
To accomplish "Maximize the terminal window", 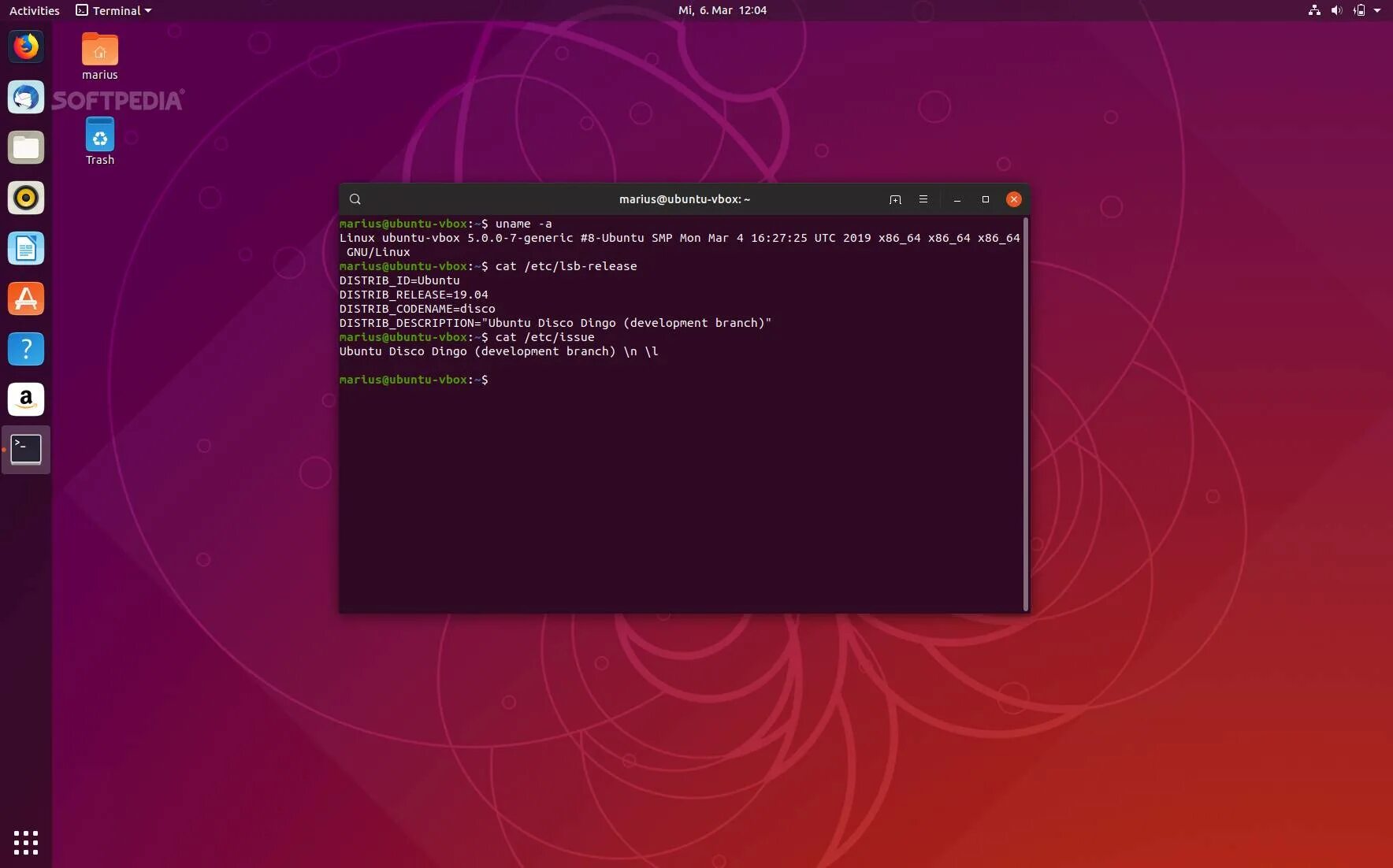I will [x=986, y=199].
